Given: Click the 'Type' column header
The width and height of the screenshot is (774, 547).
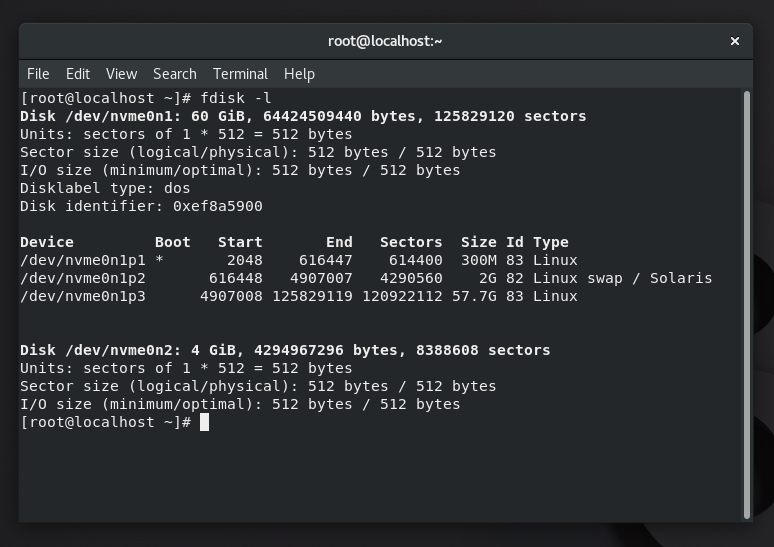Looking at the screenshot, I should (551, 242).
